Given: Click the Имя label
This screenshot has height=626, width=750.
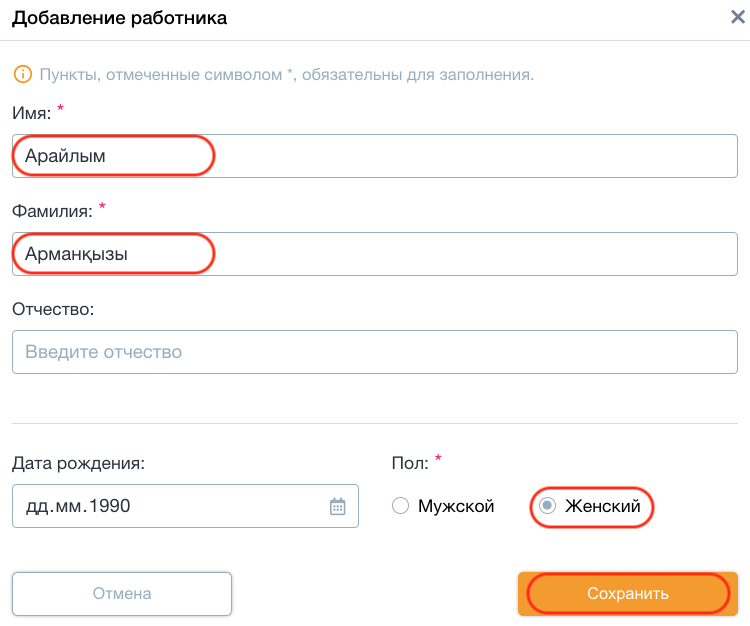Looking at the screenshot, I should click(32, 113).
